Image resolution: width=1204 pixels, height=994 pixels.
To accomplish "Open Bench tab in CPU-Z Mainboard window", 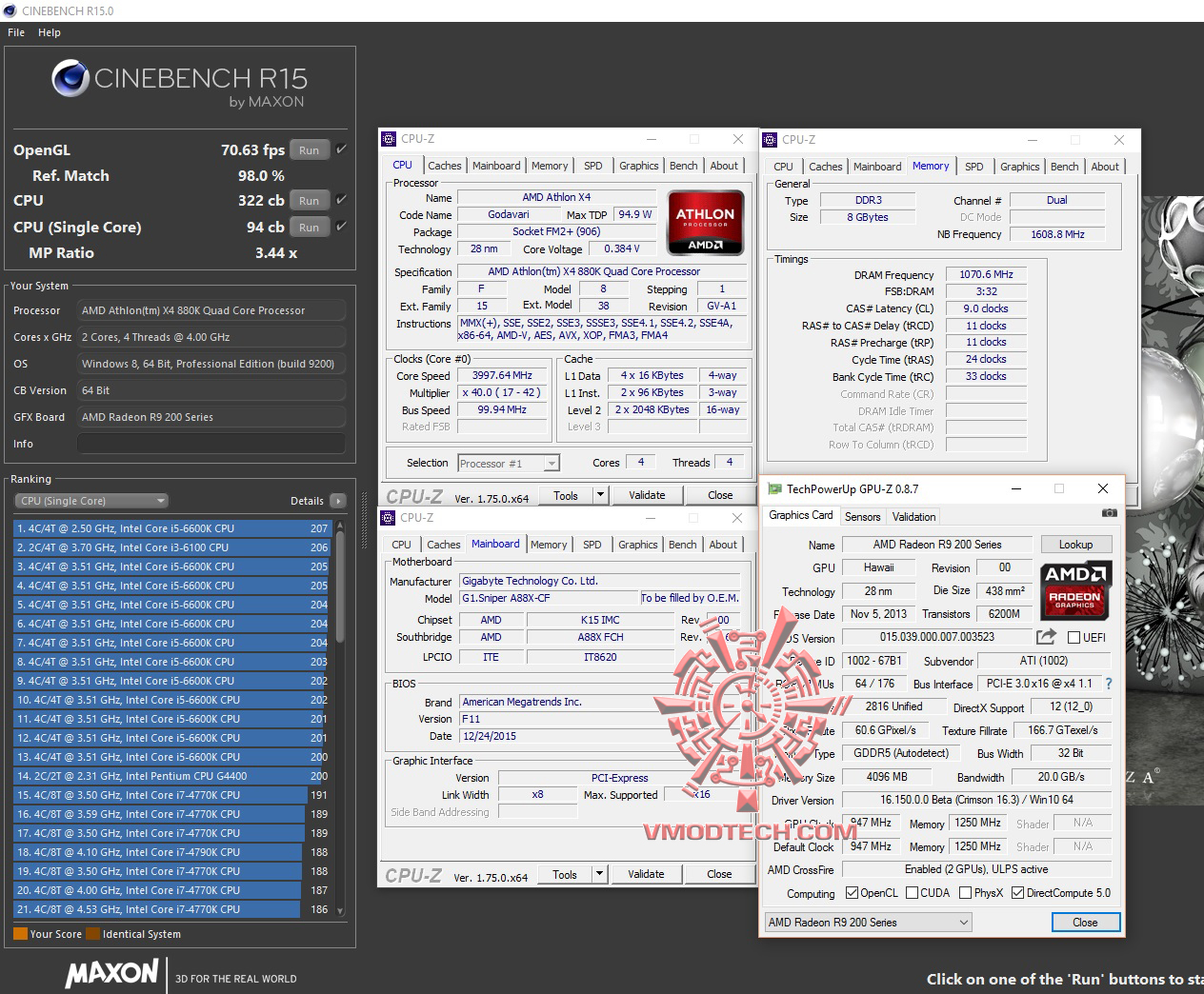I will pyautogui.click(x=683, y=545).
